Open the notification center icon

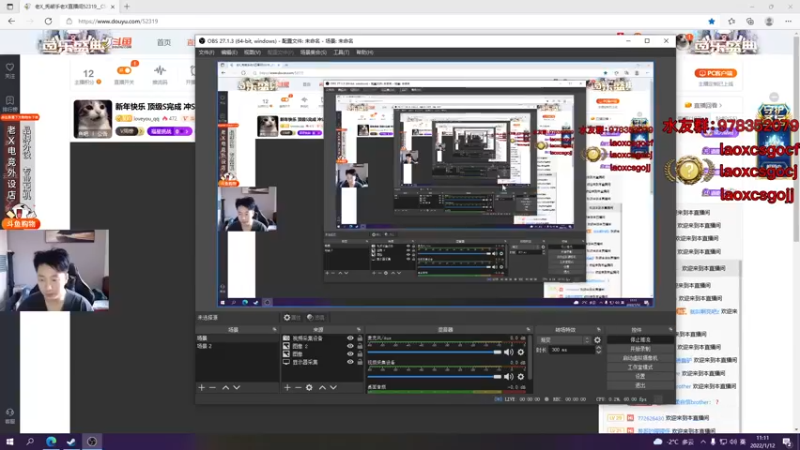[787, 441]
